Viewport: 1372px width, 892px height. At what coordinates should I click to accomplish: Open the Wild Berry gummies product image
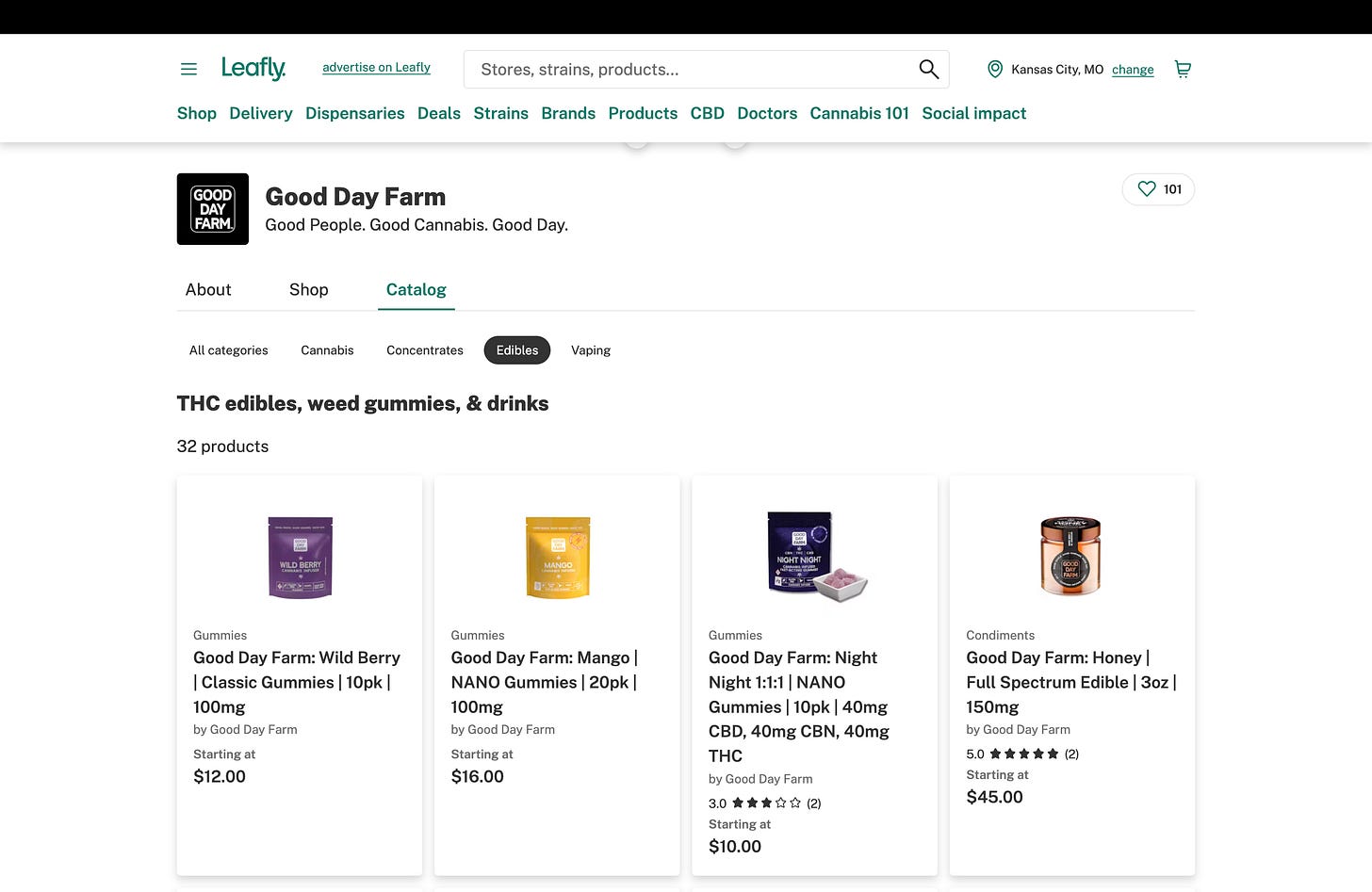300,557
